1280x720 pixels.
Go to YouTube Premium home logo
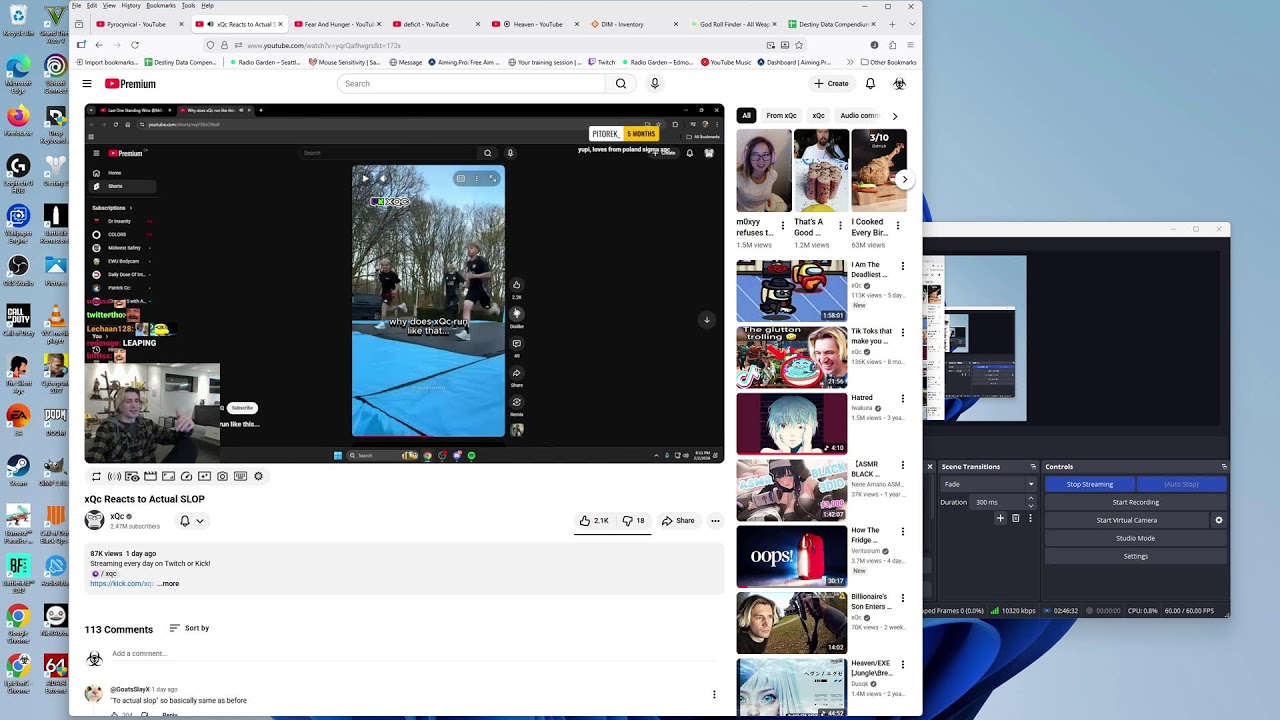tap(130, 84)
